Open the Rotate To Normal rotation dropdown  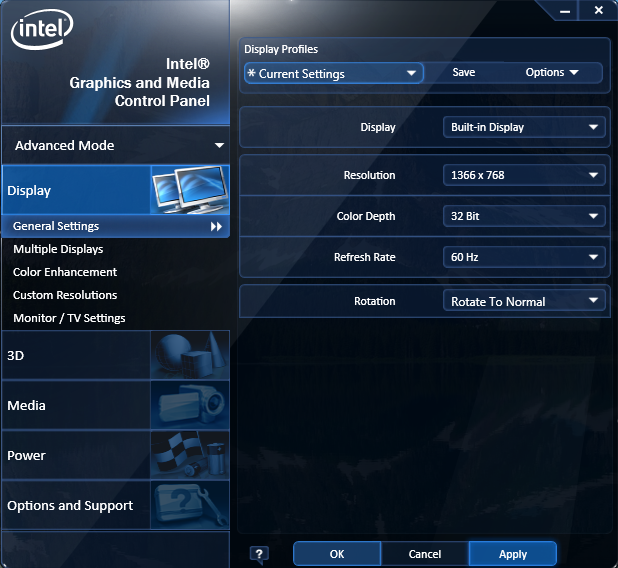(523, 301)
